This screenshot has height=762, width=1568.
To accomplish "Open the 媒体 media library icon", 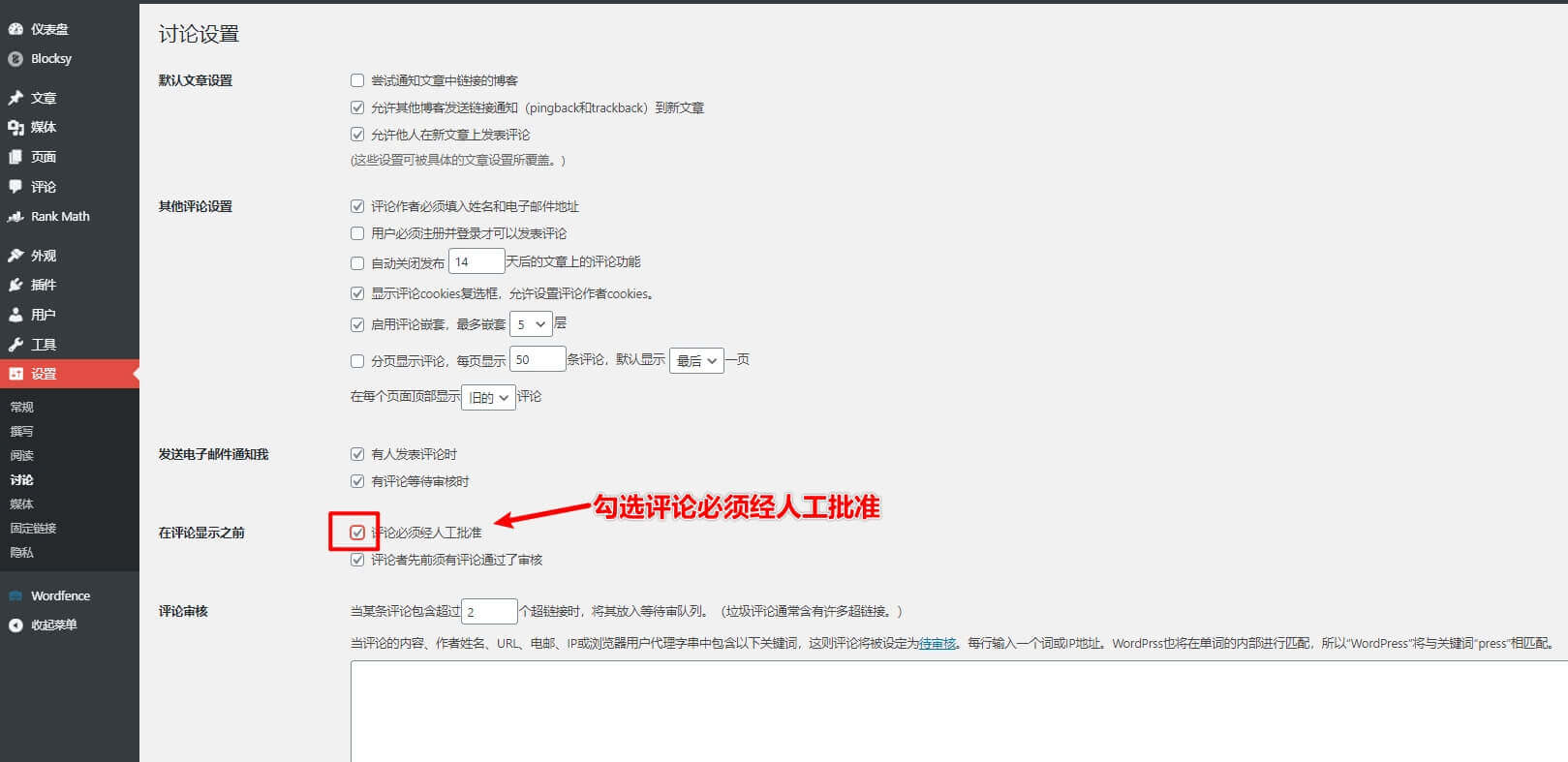I will [15, 128].
